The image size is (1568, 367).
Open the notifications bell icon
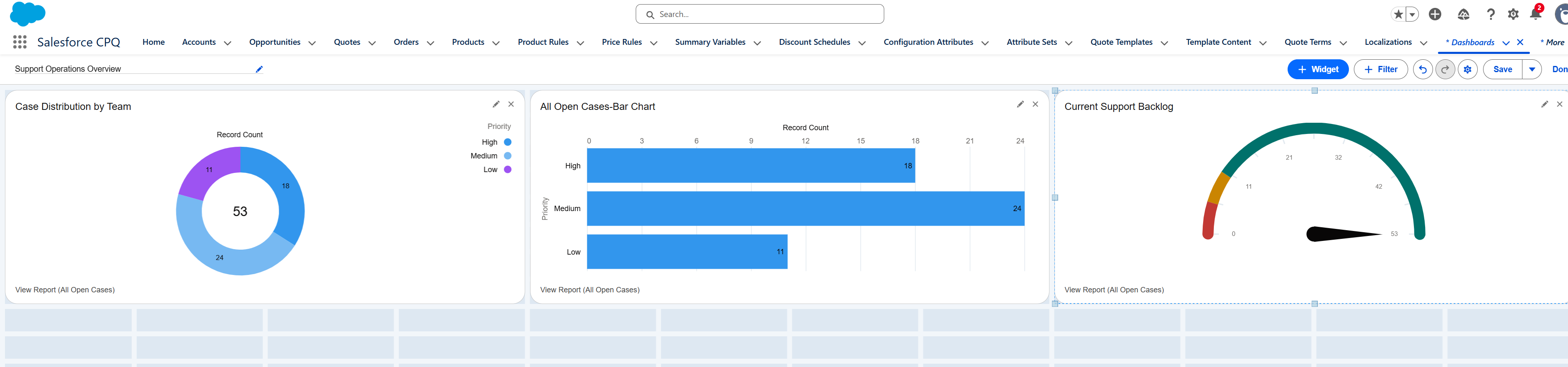coord(1536,14)
